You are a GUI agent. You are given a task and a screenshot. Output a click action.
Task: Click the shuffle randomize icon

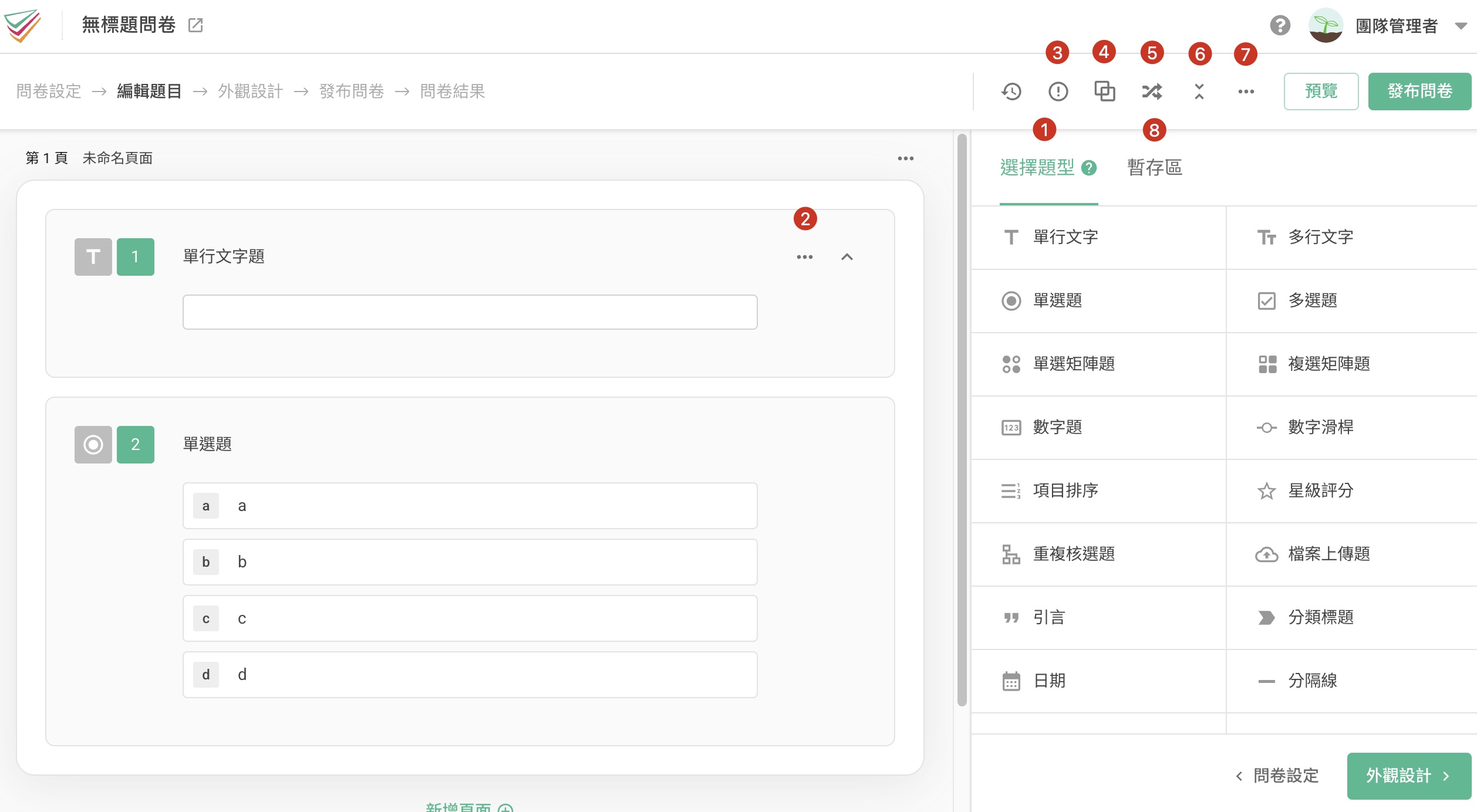point(1152,92)
